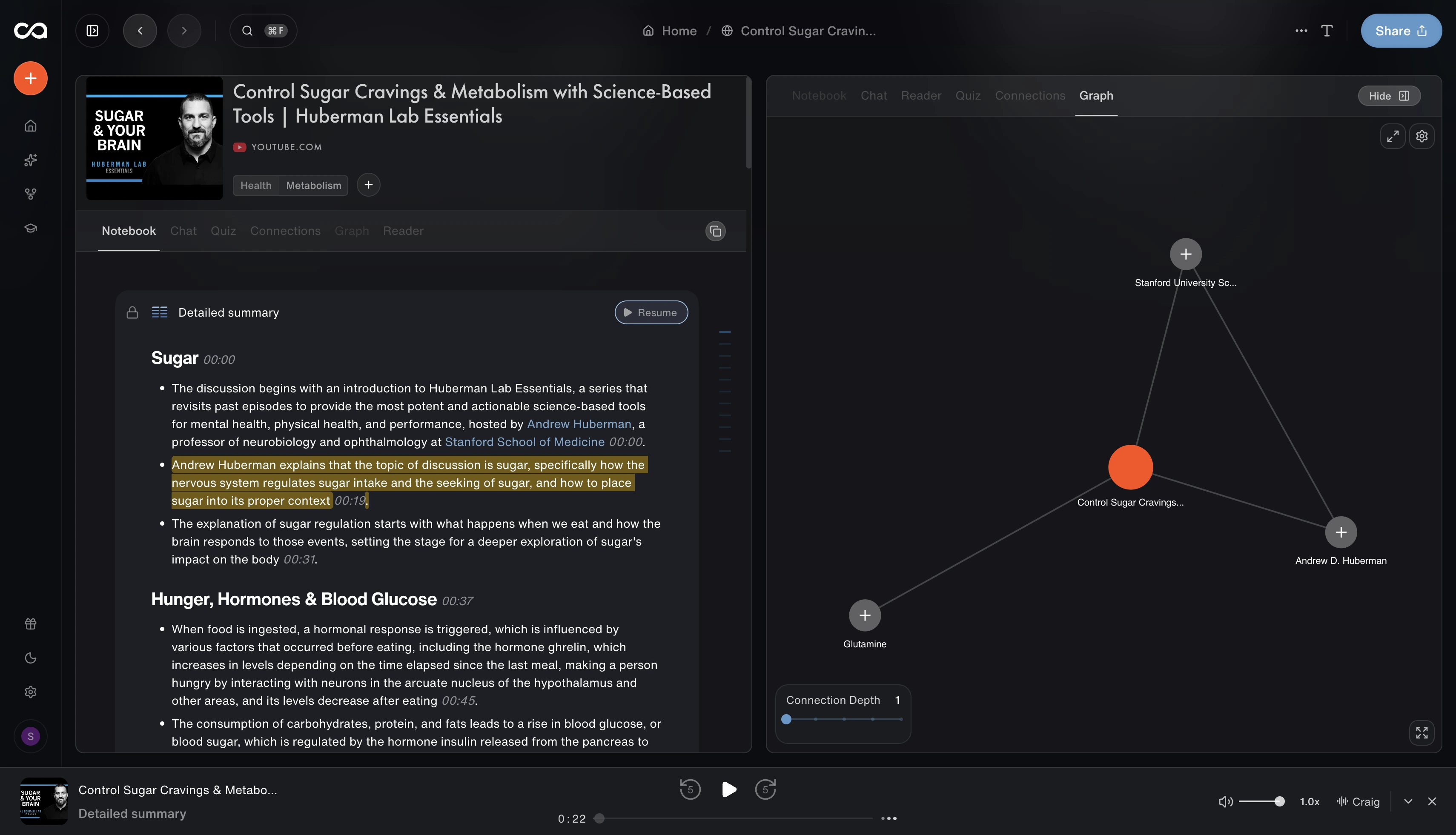
Task: Open user profile avatar S
Action: click(x=30, y=736)
